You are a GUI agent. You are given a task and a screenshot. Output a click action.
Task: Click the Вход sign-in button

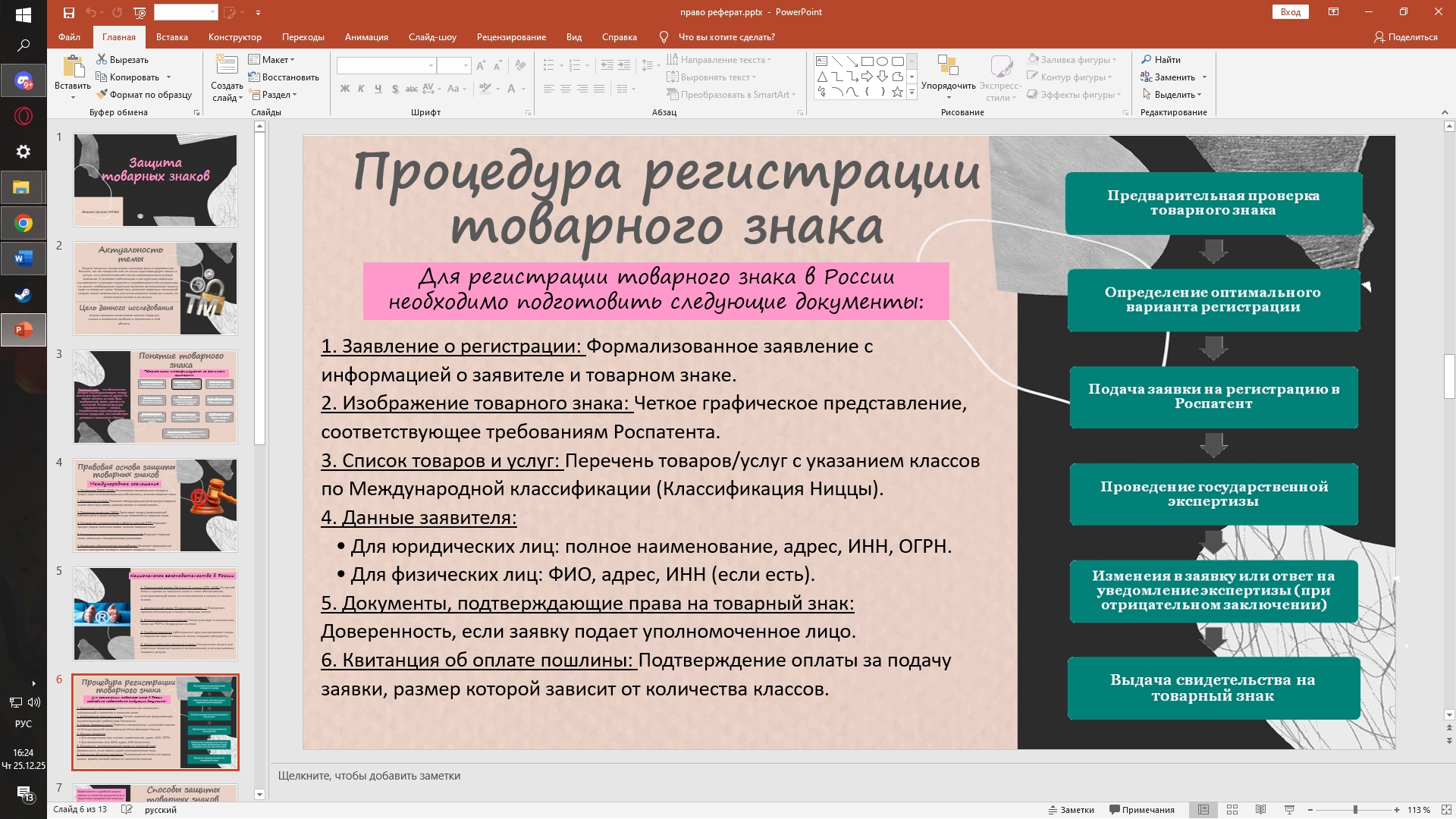tap(1290, 12)
